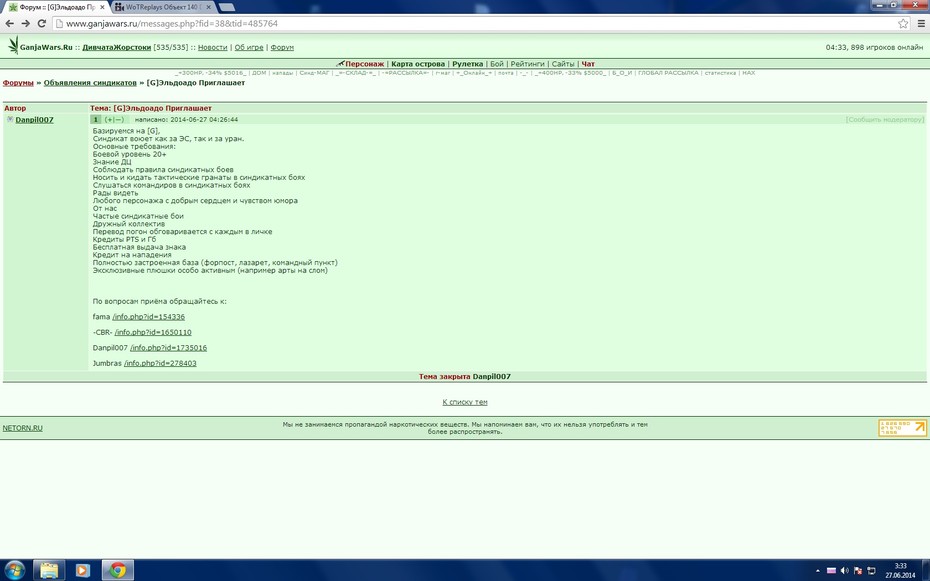930x581 pixels.
Task: Click the language flag icon in tray
Action: (831, 571)
